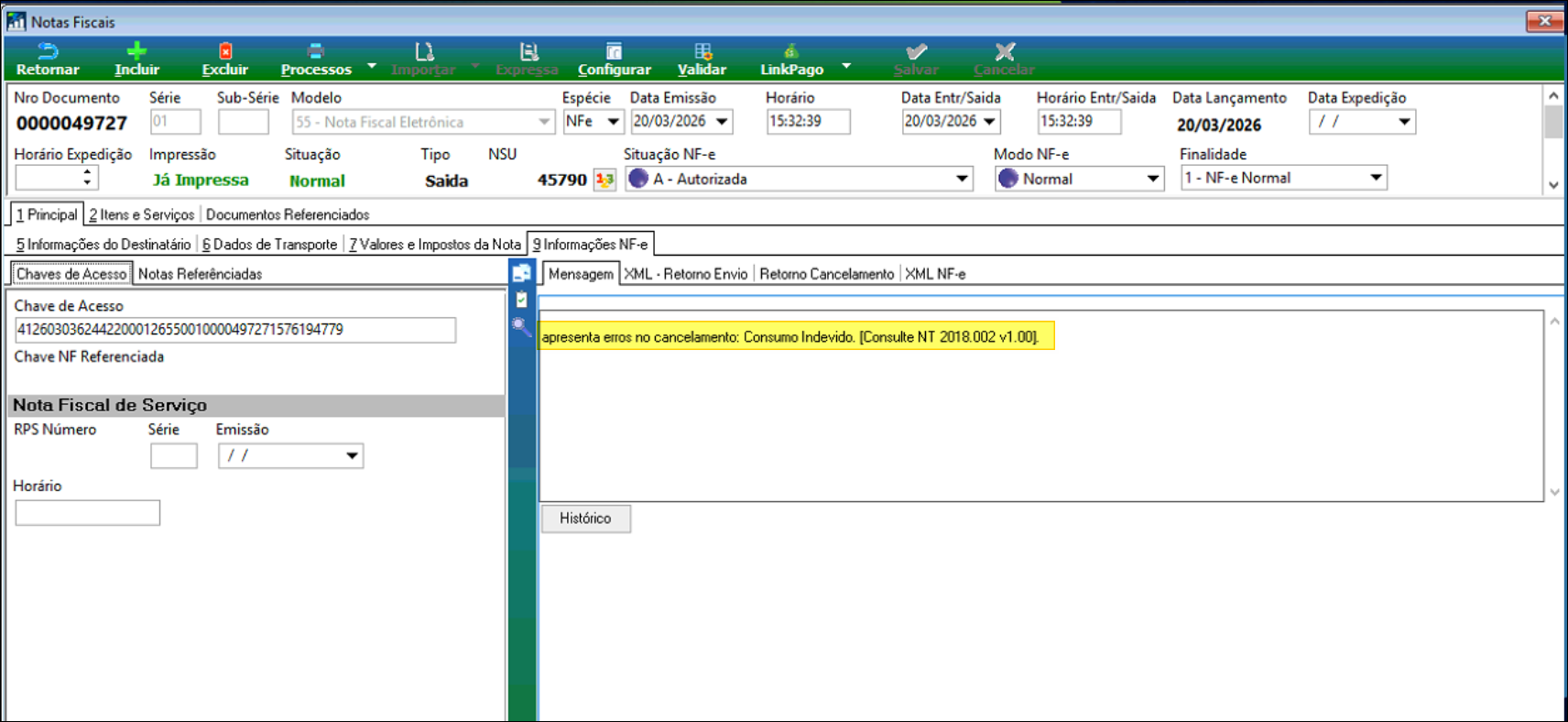Click the Chave de Acesso field
This screenshot has width=1568, height=722.
tap(234, 330)
